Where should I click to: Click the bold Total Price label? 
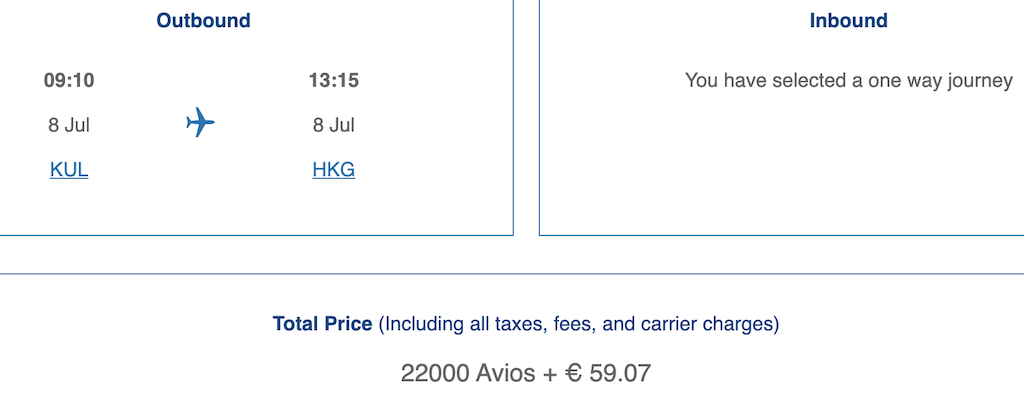point(322,325)
